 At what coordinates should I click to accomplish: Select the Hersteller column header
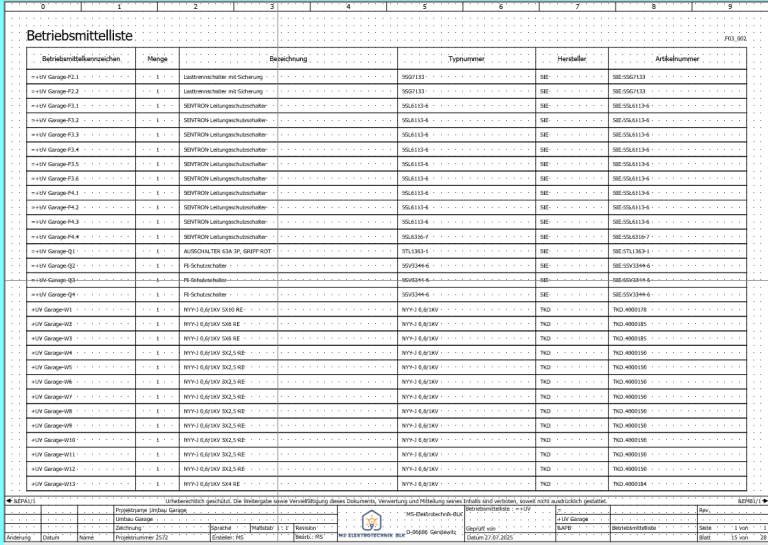[572, 59]
